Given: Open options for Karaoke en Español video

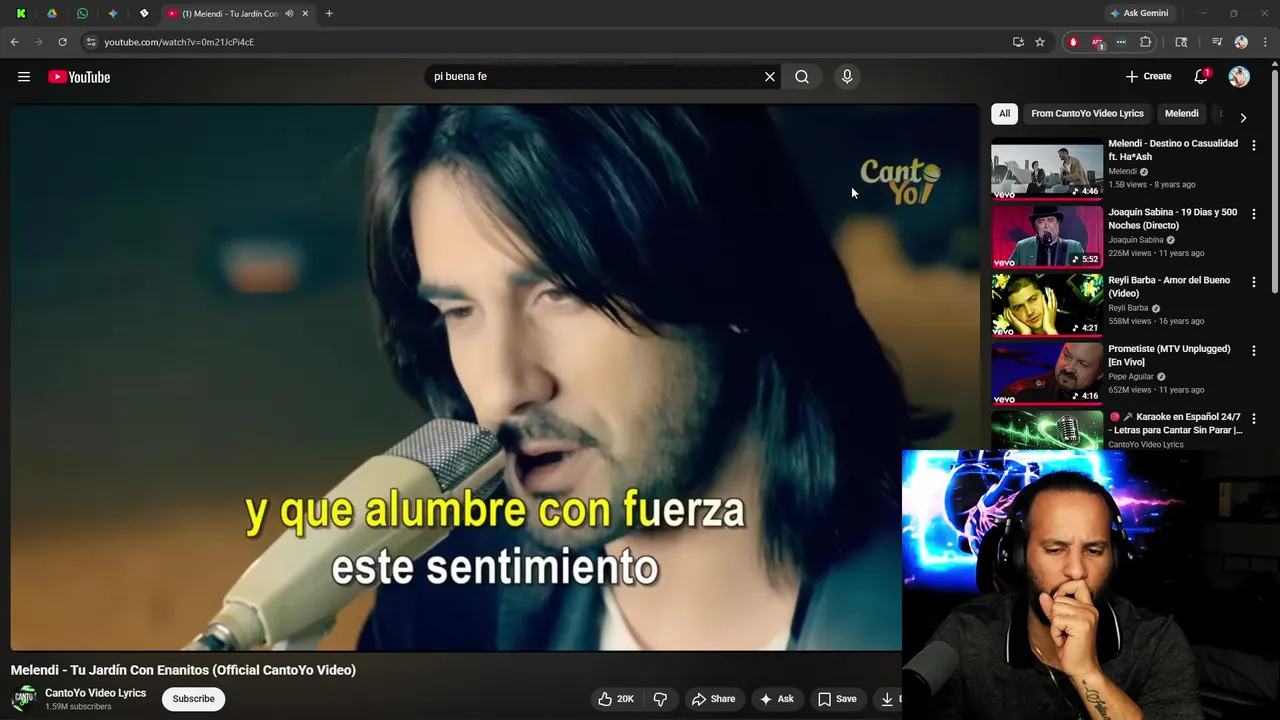Looking at the screenshot, I should pos(1254,419).
